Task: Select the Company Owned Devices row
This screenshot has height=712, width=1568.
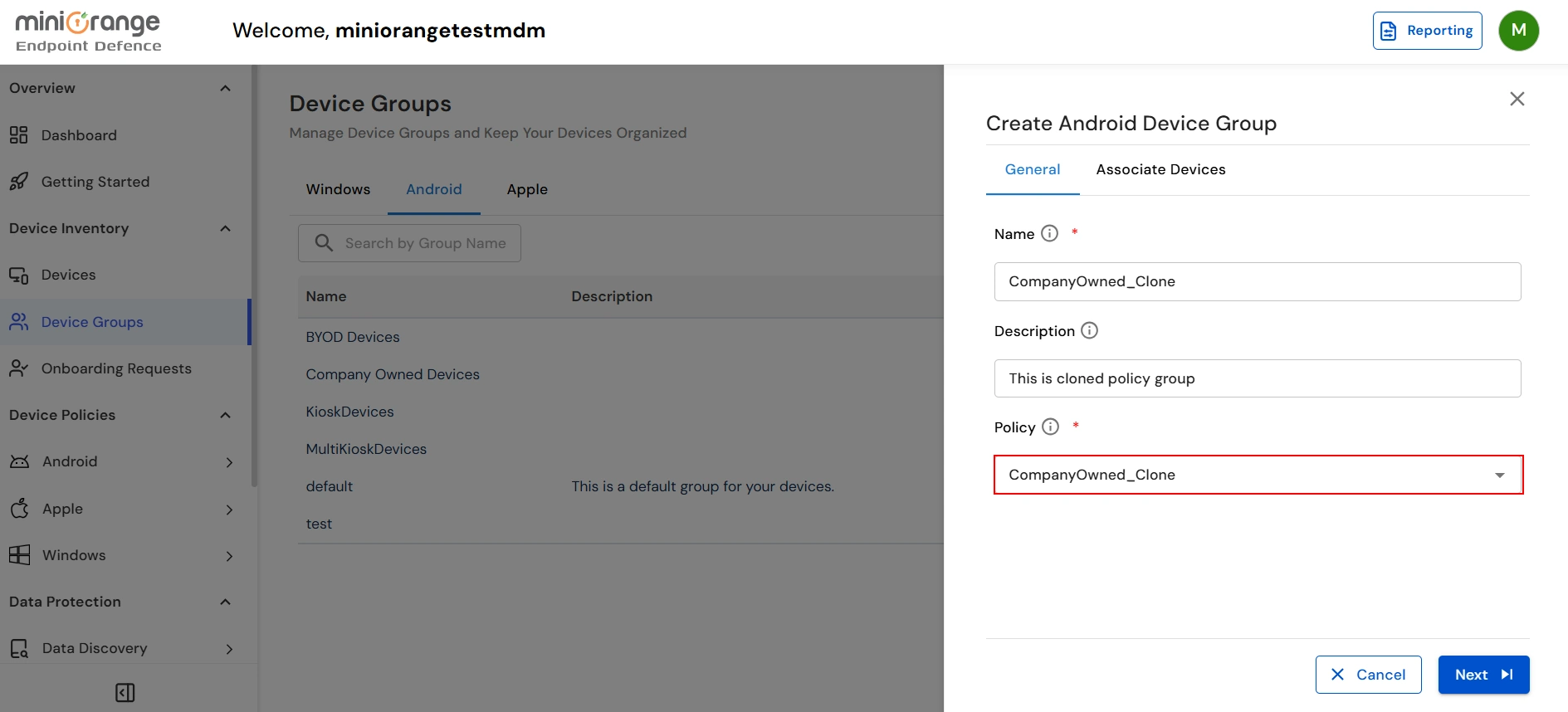Action: point(620,374)
